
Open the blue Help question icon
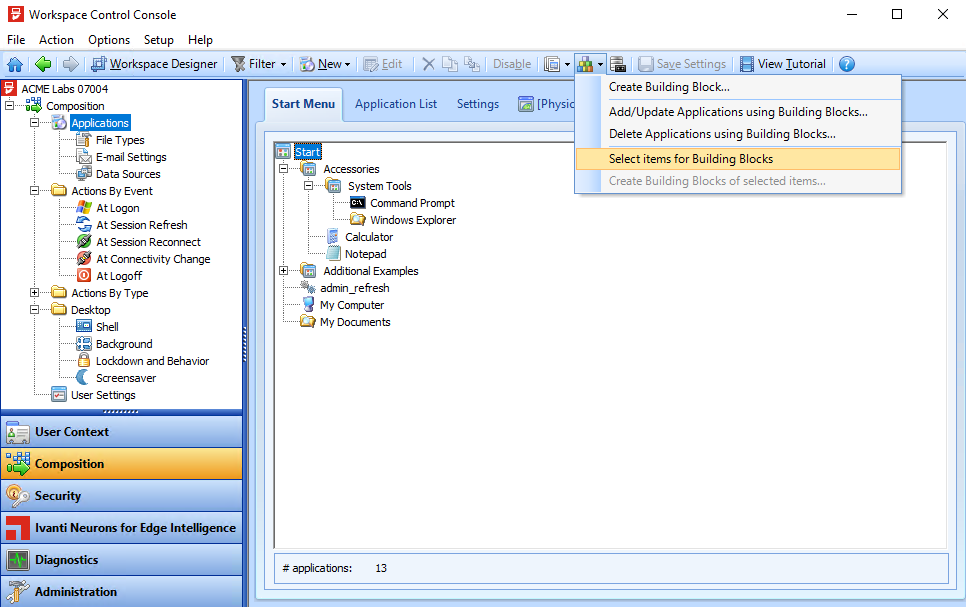click(x=847, y=64)
